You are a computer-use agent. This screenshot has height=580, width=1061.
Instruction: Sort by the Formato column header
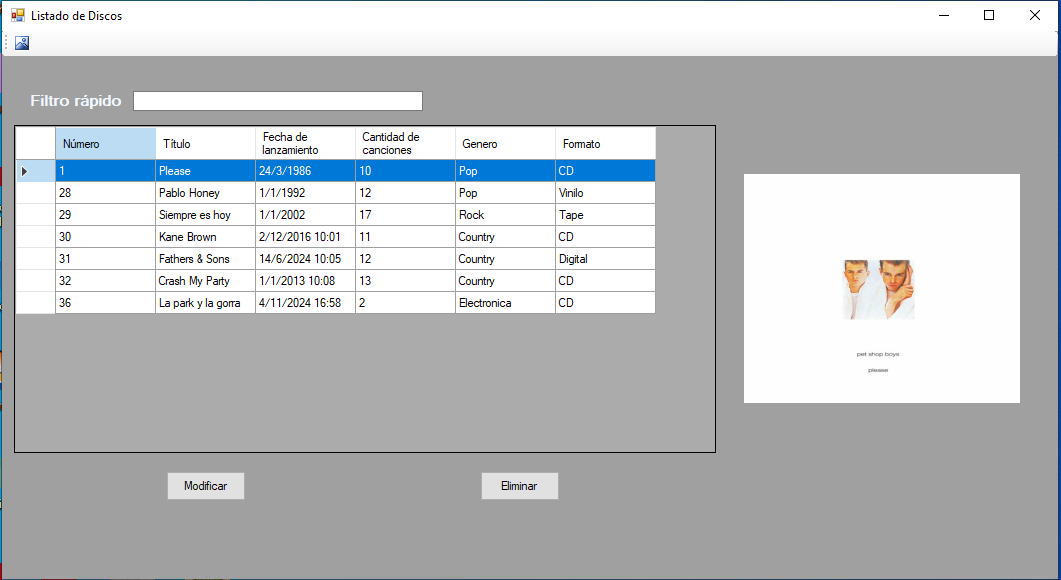pos(605,144)
